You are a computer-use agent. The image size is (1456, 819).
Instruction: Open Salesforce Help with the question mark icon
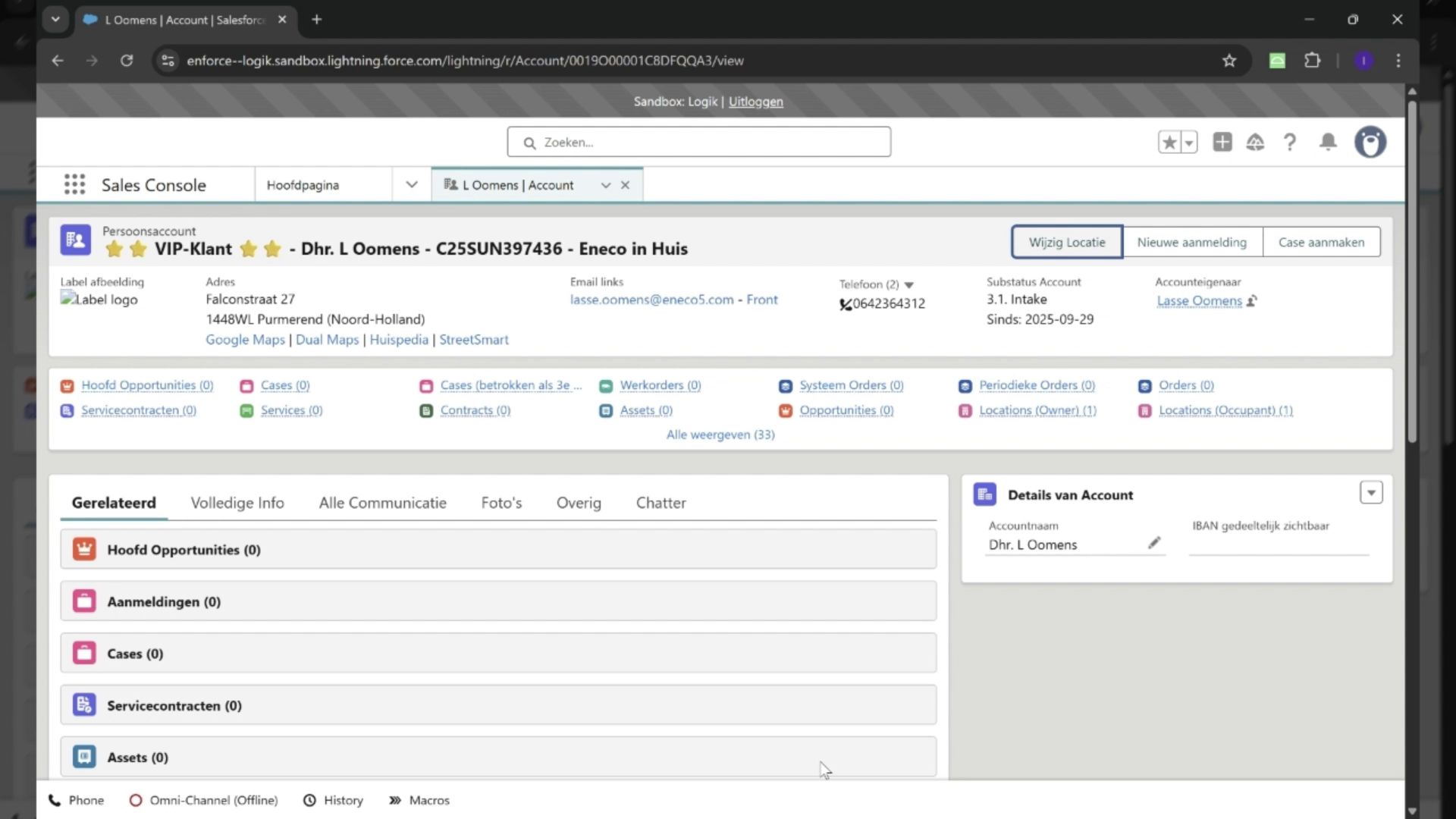coord(1291,142)
